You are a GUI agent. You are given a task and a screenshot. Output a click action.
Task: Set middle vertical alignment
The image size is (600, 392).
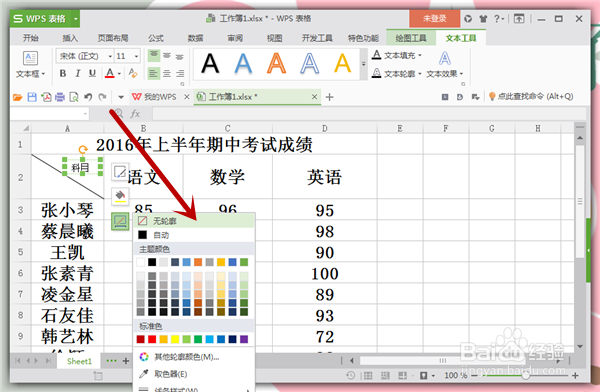(x=167, y=56)
